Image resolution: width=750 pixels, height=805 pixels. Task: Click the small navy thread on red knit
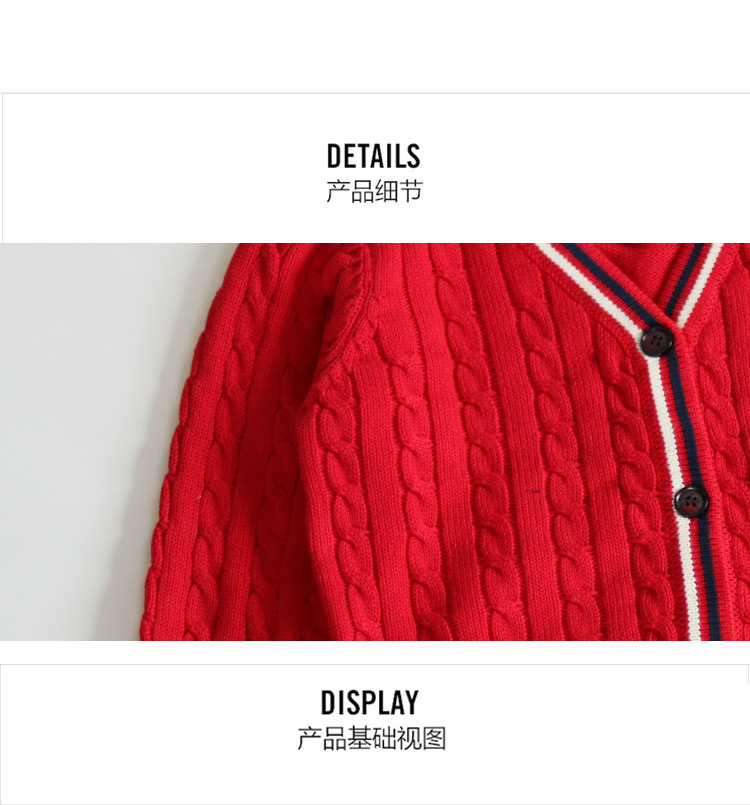pos(534,492)
